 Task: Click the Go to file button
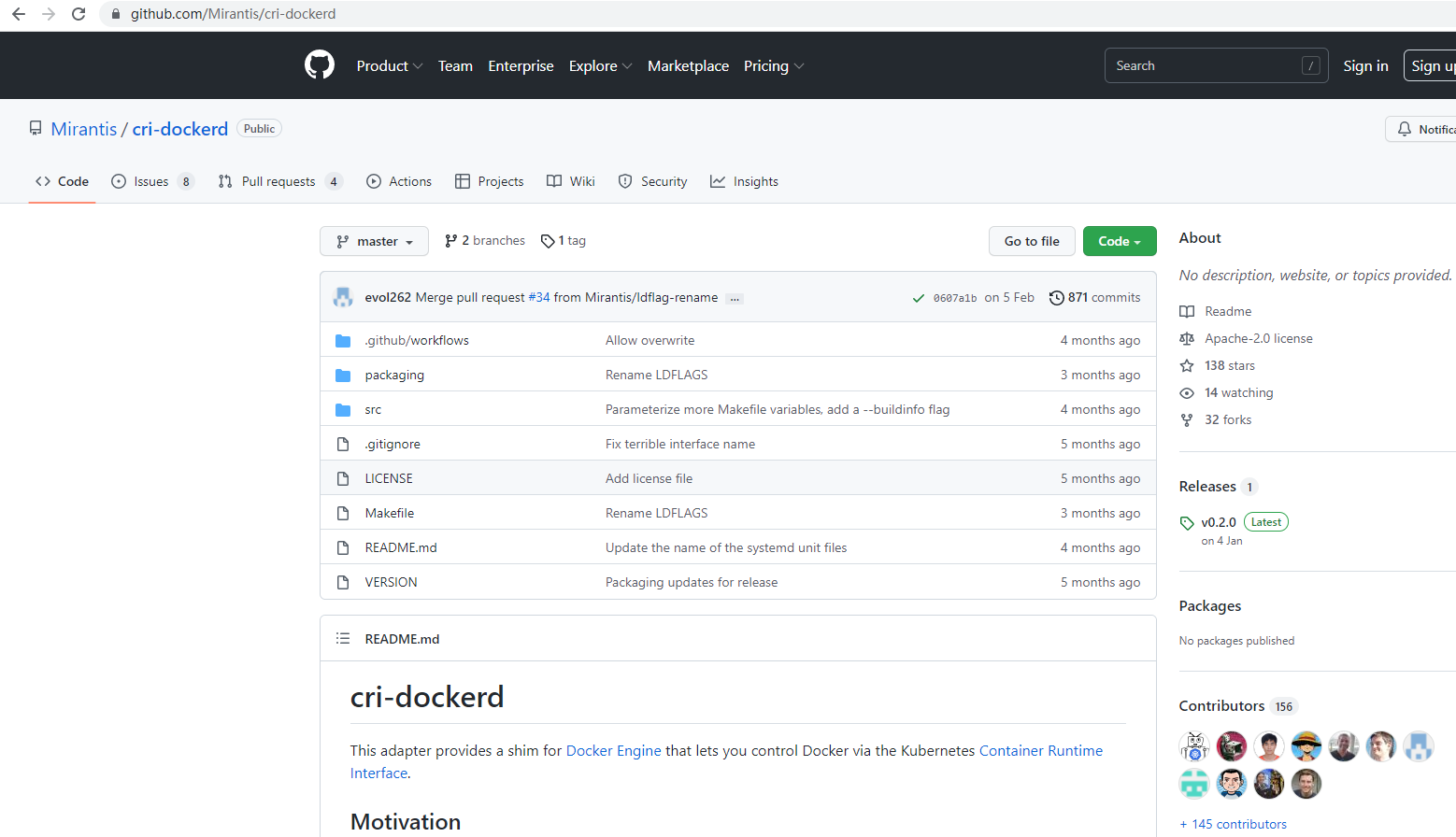1032,241
